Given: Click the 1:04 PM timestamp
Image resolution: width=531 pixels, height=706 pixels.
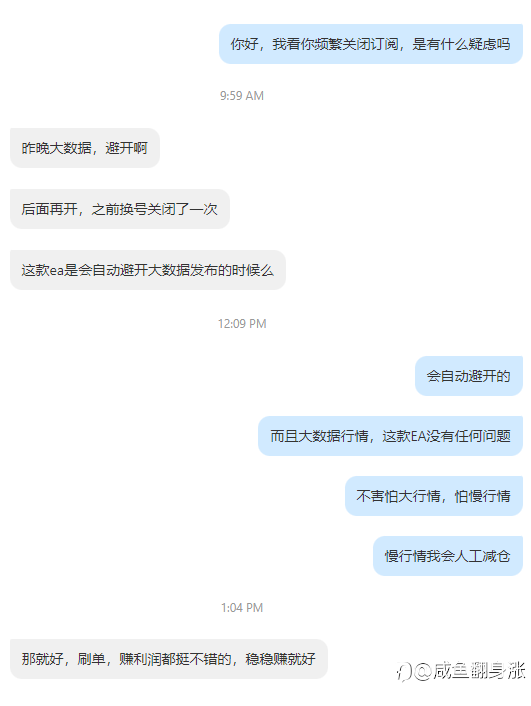Looking at the screenshot, I should [x=242, y=608].
